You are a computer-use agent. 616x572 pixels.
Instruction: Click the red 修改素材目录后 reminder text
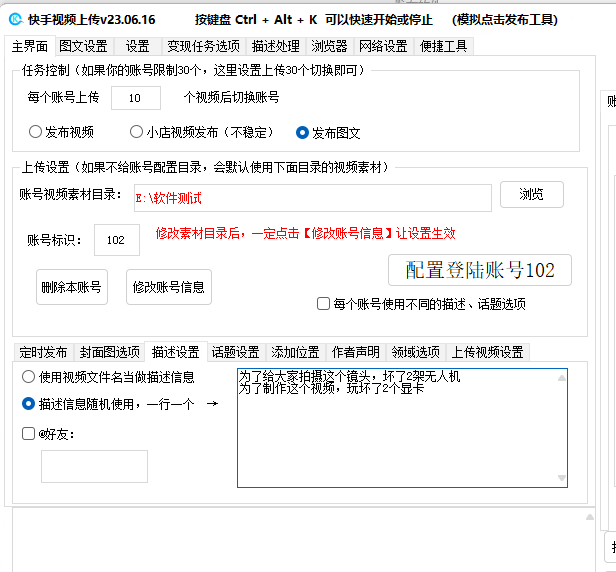(x=305, y=233)
